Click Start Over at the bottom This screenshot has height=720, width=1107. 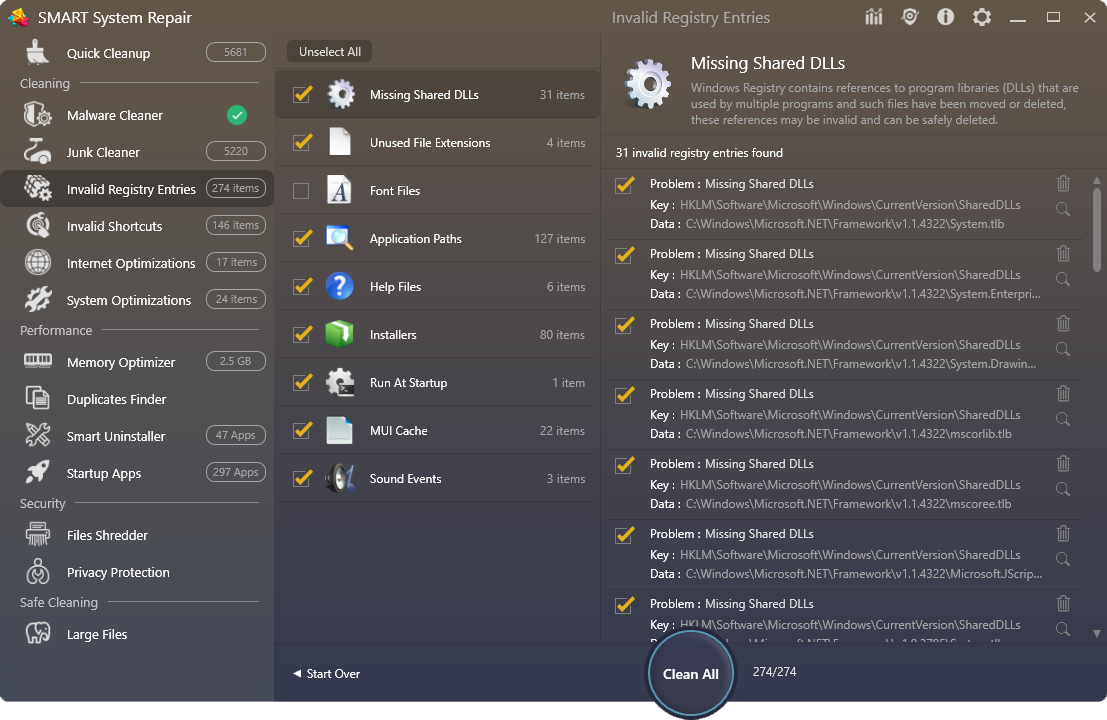coord(327,674)
